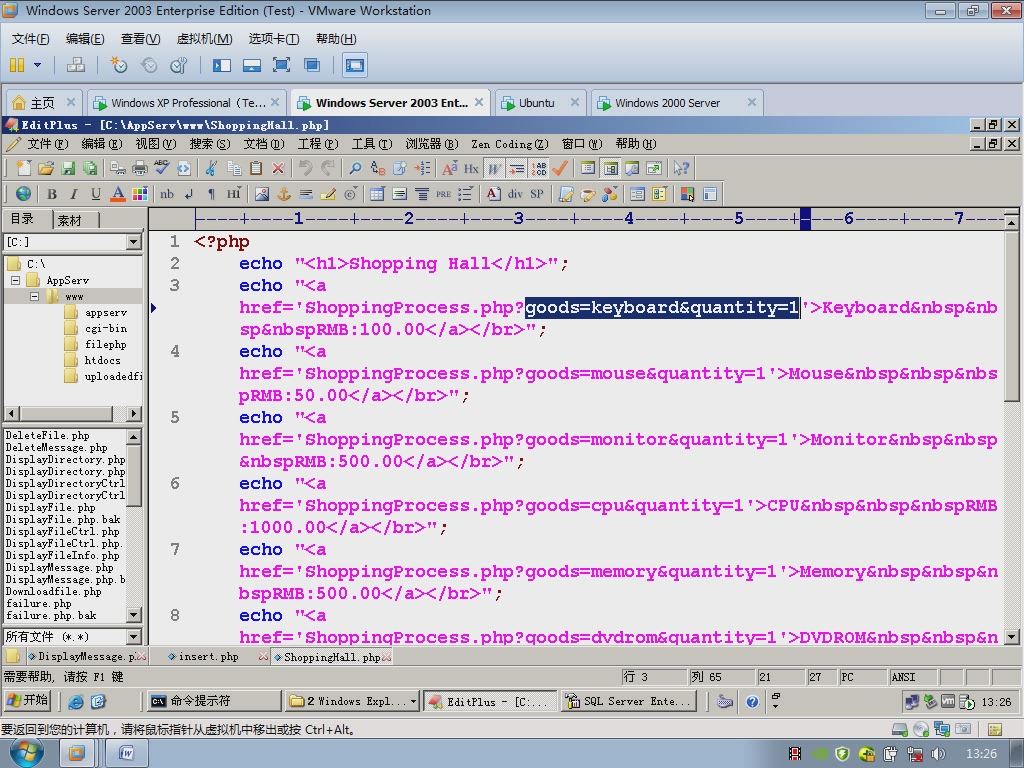Toggle the auto indent toolbar button
This screenshot has height=768, width=1024.
[517, 168]
